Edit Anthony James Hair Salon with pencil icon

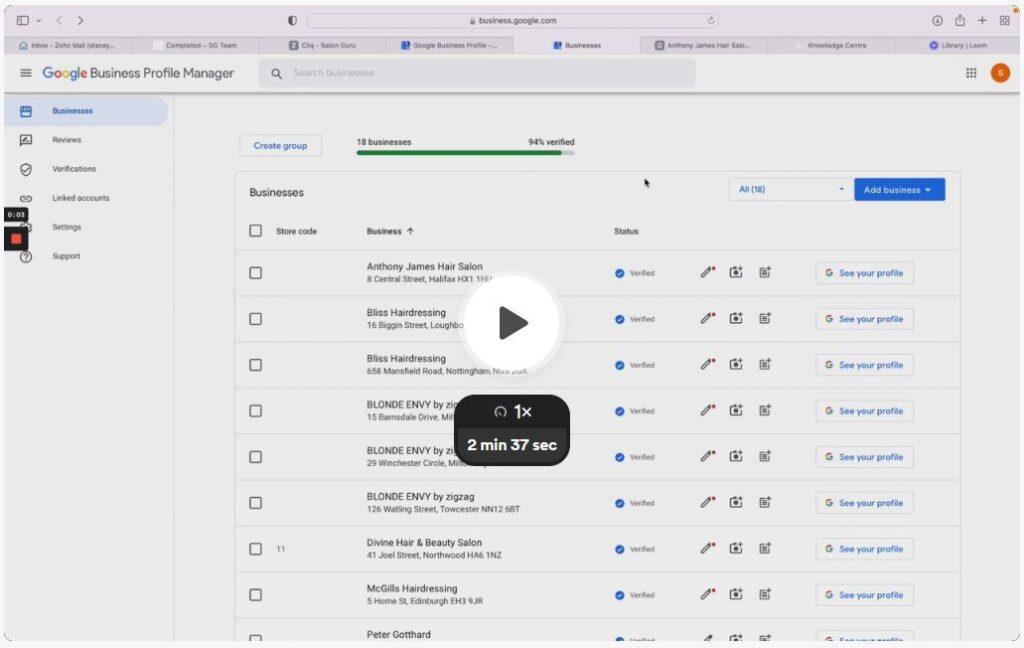tap(707, 272)
